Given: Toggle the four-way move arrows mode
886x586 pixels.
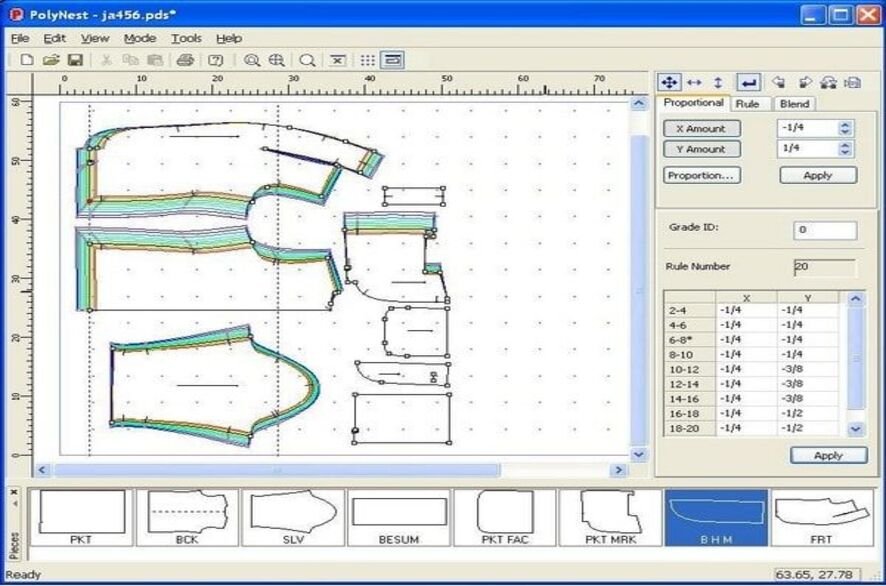Looking at the screenshot, I should coord(669,83).
